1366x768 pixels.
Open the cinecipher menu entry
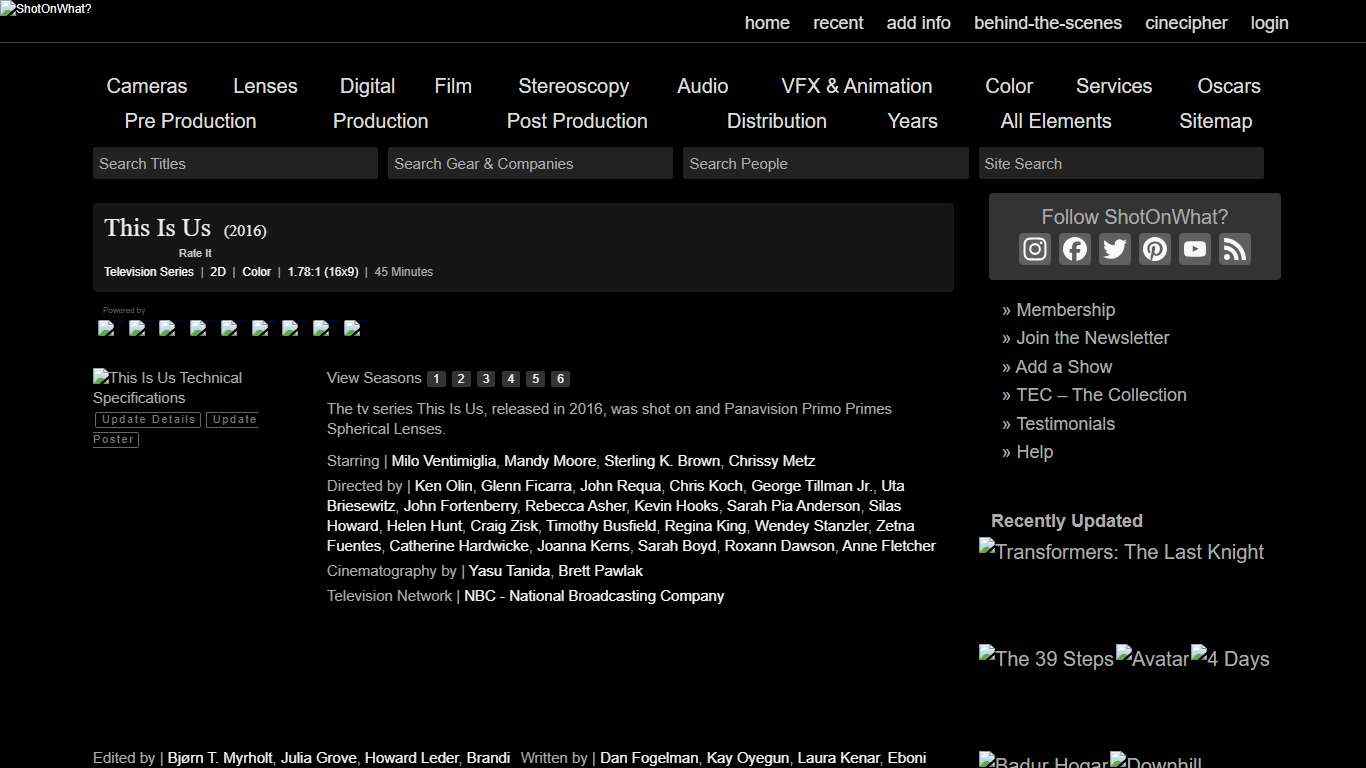coord(1186,23)
